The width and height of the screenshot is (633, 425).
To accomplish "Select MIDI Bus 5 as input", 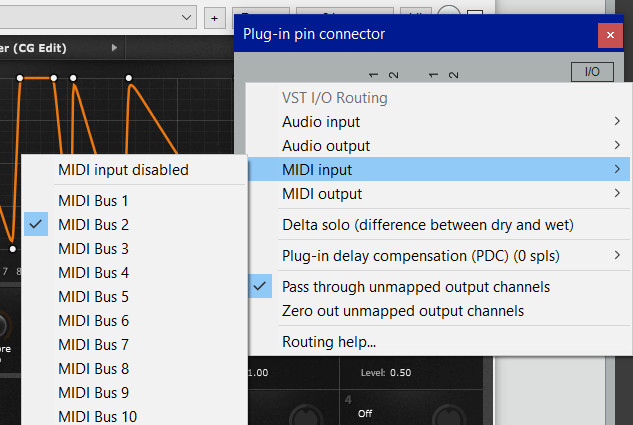I will point(93,297).
